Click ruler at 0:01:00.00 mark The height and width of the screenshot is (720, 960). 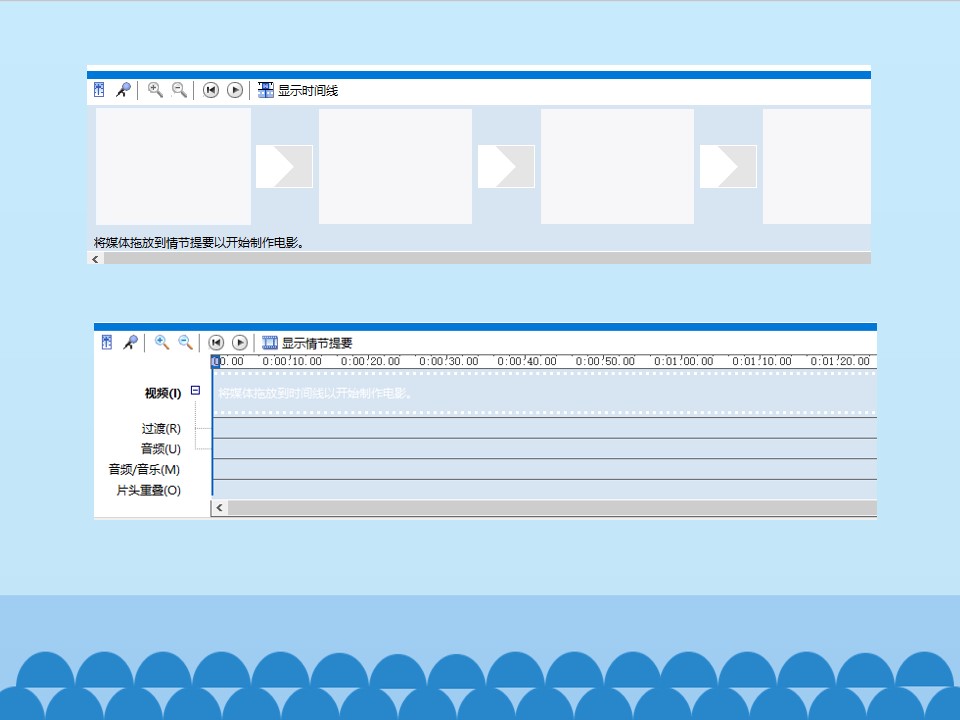(x=684, y=361)
